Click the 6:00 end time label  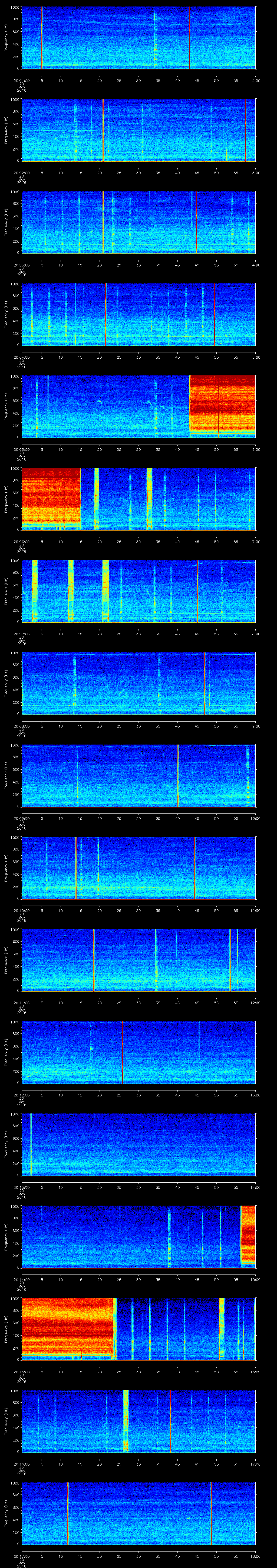[x=256, y=449]
